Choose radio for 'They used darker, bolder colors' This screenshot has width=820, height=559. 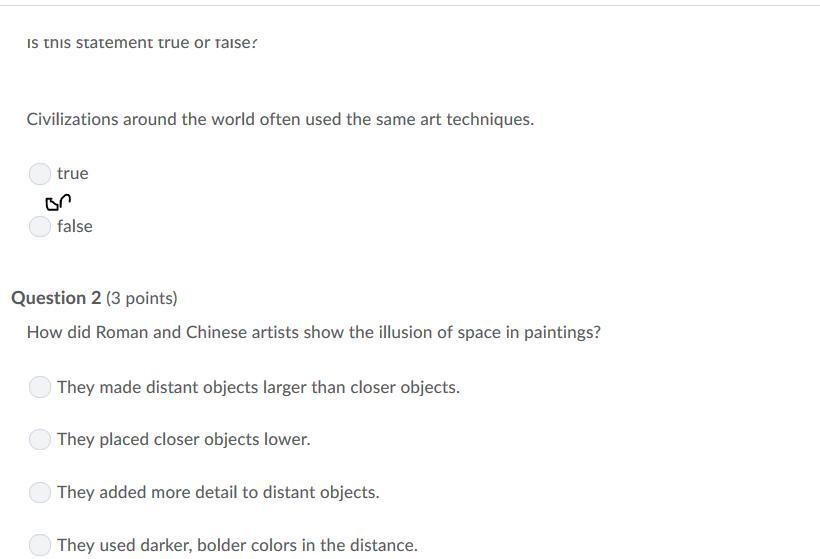40,545
